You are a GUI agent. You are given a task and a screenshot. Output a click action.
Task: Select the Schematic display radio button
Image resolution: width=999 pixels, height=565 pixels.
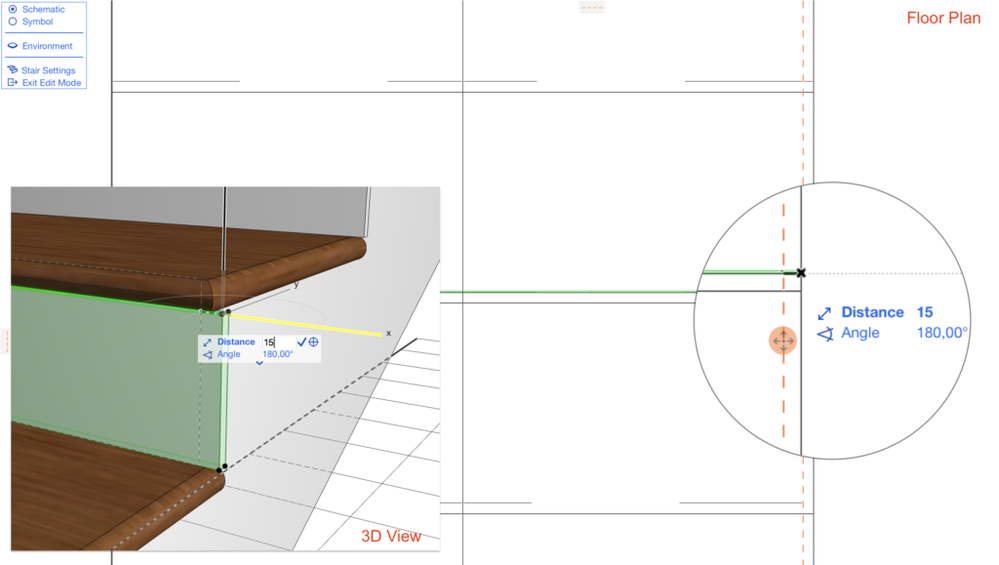coord(13,9)
